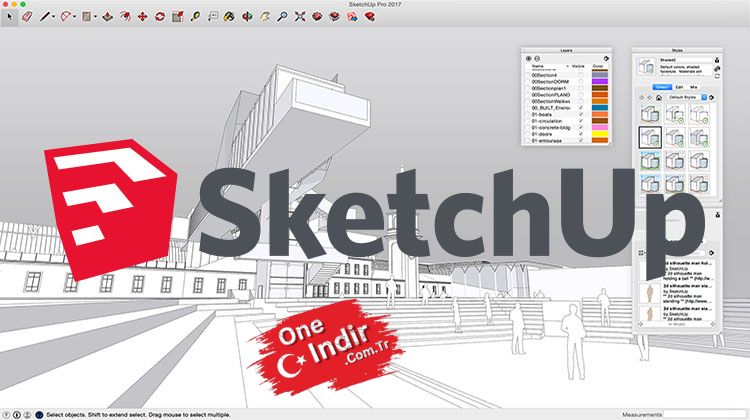Click the update style refresh icon
The width and height of the screenshot is (750, 420).
tap(717, 76)
